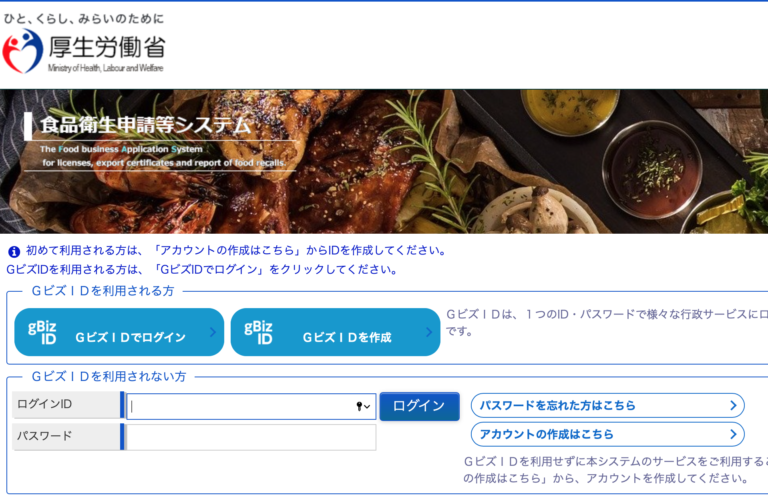
Task: Click 'The Food business Application System' subtitle
Action: click(121, 149)
